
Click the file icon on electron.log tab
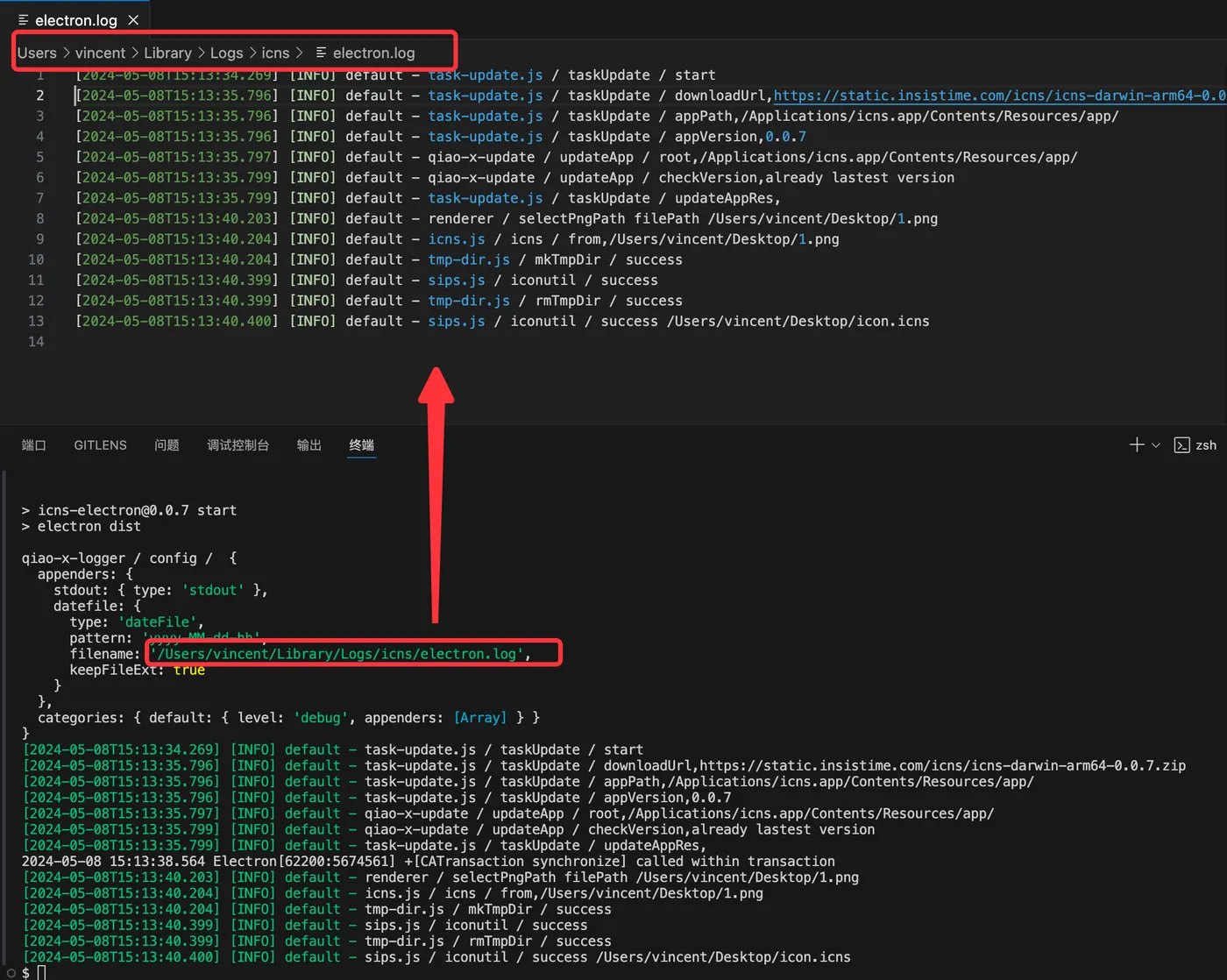[x=23, y=20]
